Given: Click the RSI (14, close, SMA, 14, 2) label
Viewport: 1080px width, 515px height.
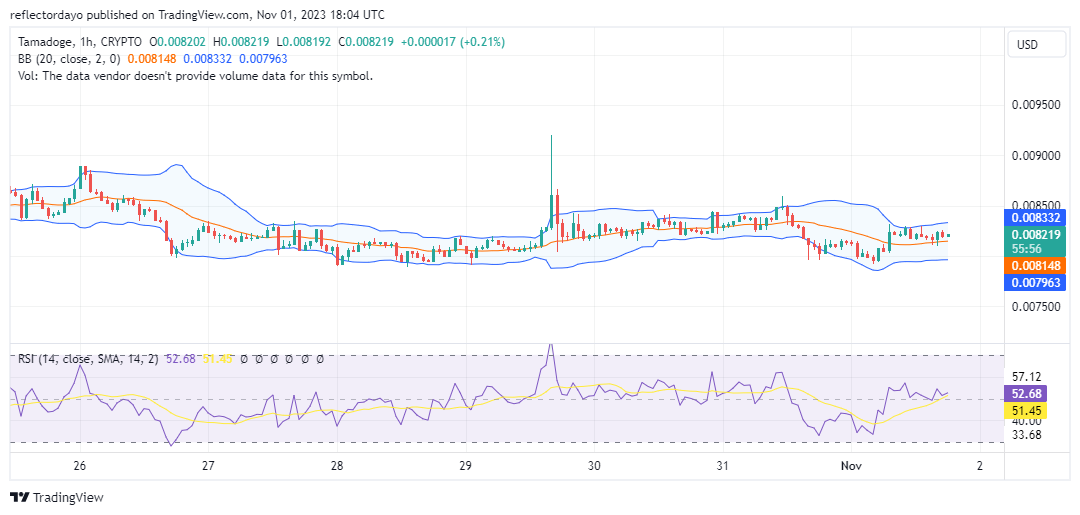Looking at the screenshot, I should [x=87, y=359].
